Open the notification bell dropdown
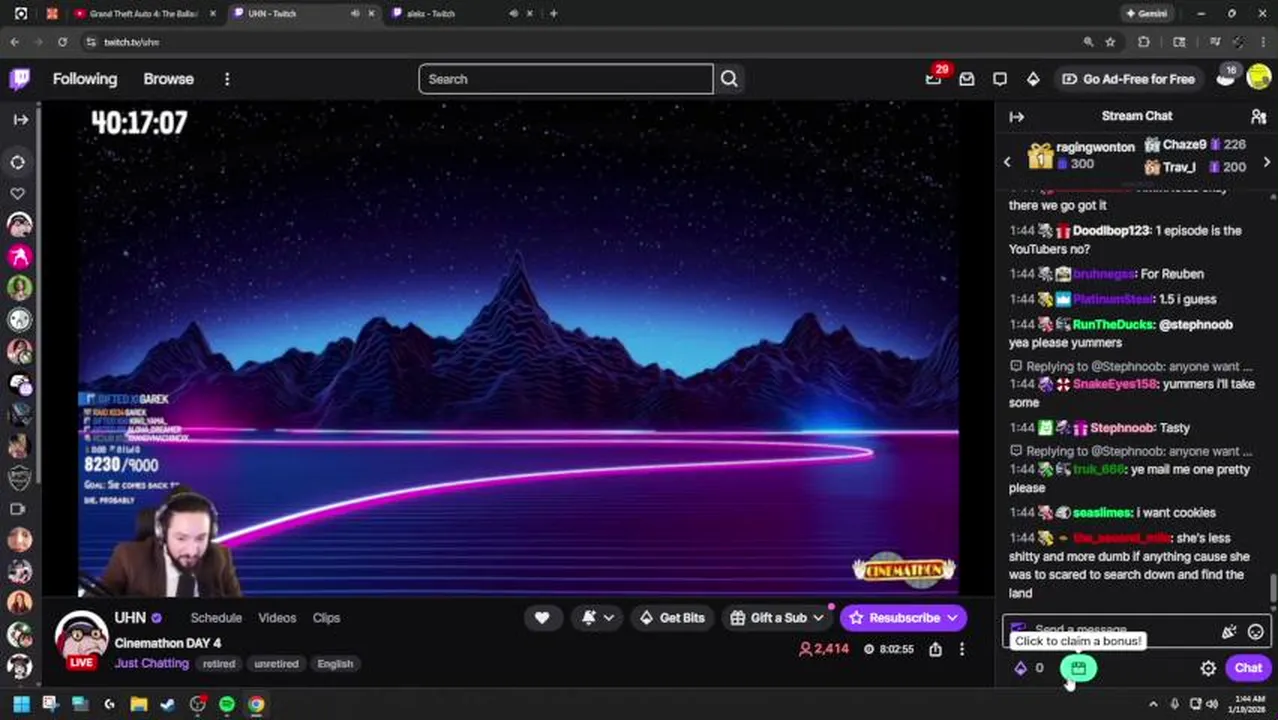The width and height of the screenshot is (1278, 720). [x=598, y=618]
